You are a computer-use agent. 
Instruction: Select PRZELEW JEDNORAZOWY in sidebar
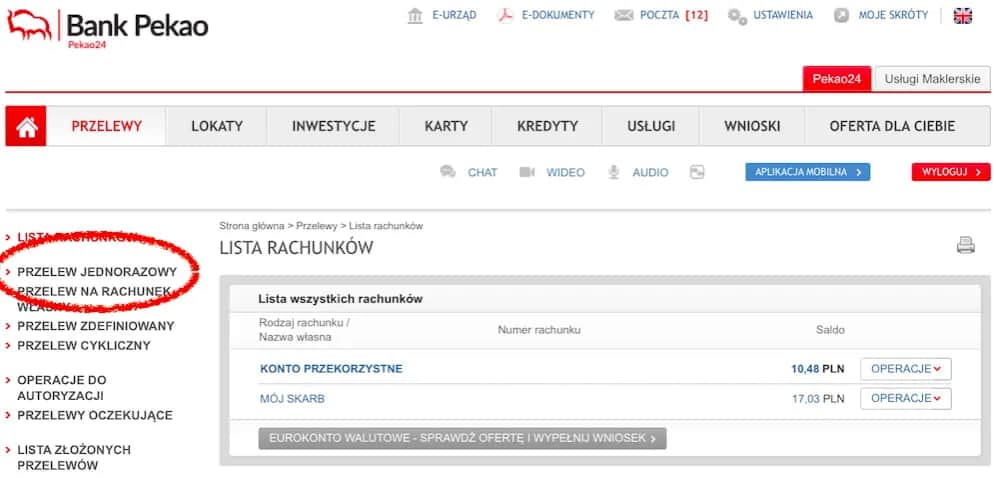coord(97,272)
